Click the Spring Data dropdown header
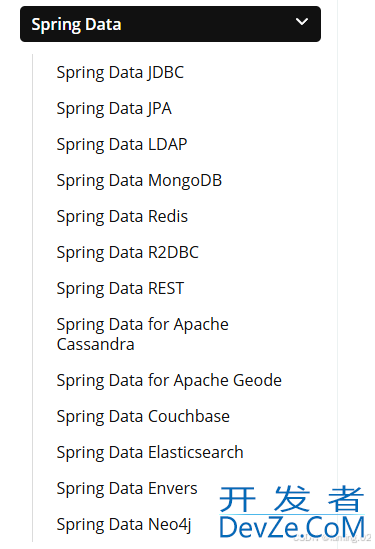This screenshot has height=549, width=375. (x=170, y=24)
